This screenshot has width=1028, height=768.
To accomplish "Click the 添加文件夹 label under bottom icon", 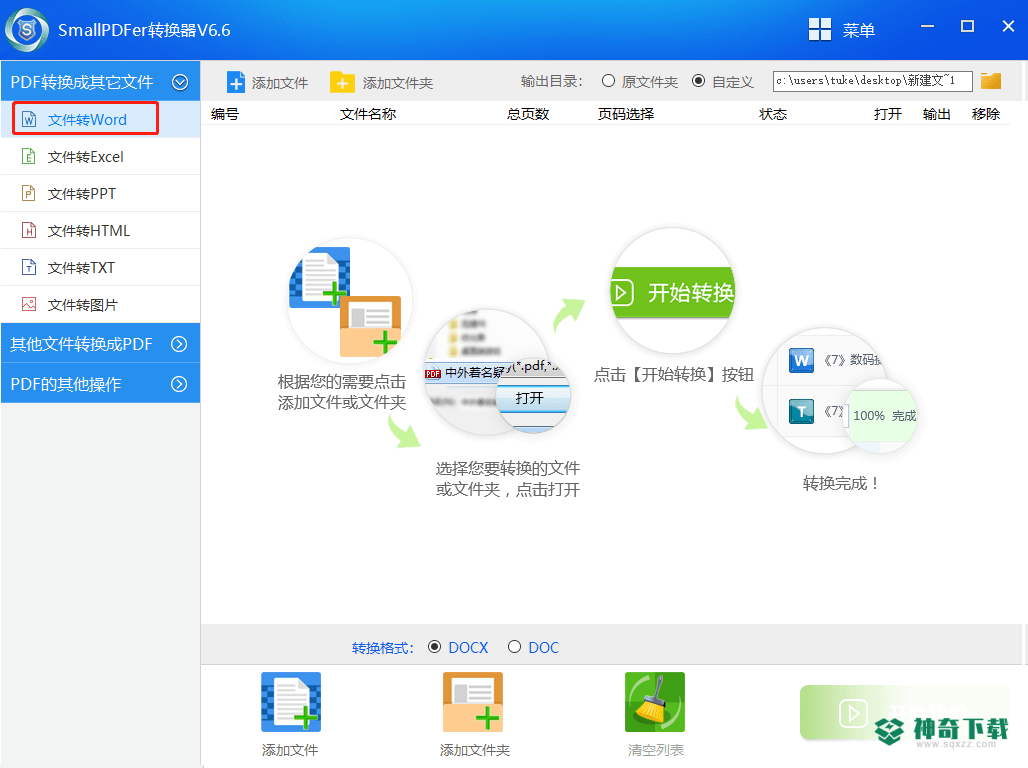I will tap(475, 750).
